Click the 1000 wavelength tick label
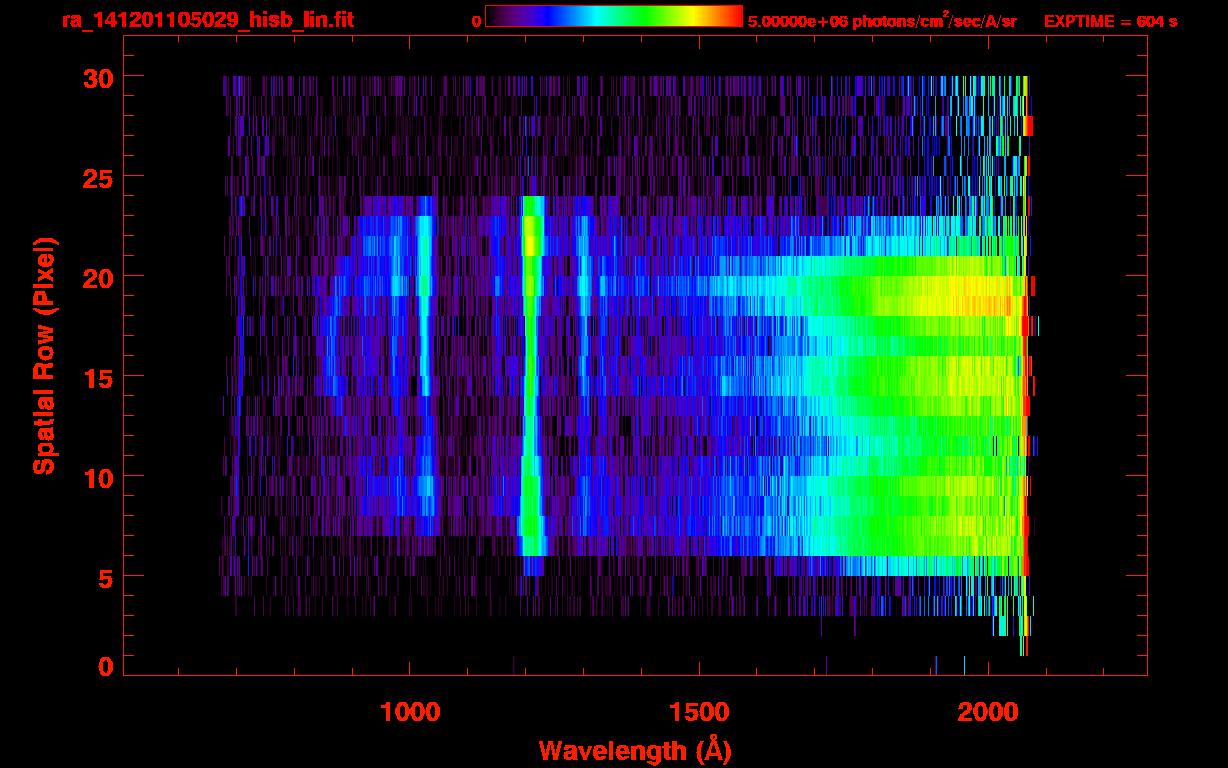The width and height of the screenshot is (1228, 768). (410, 712)
